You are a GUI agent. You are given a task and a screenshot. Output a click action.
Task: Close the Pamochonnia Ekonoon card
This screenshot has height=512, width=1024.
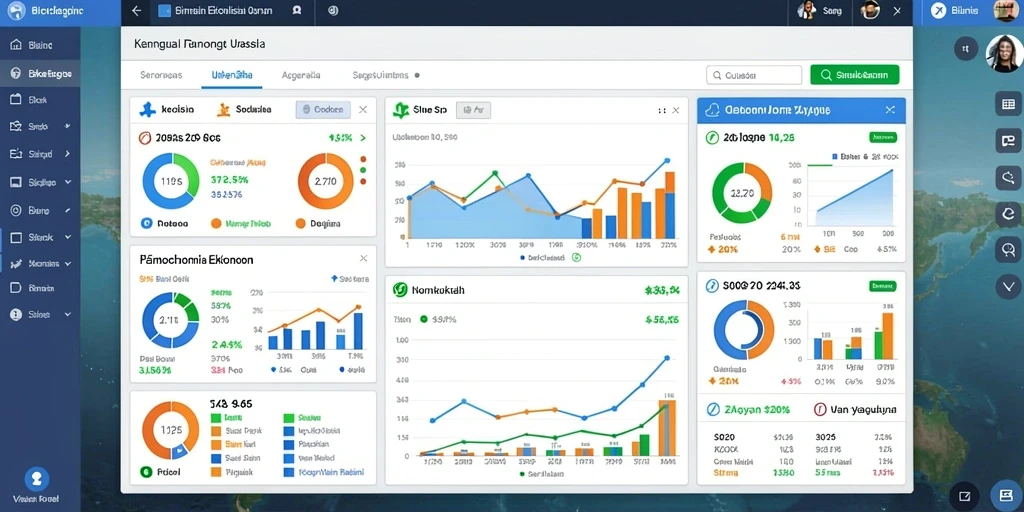pos(363,259)
